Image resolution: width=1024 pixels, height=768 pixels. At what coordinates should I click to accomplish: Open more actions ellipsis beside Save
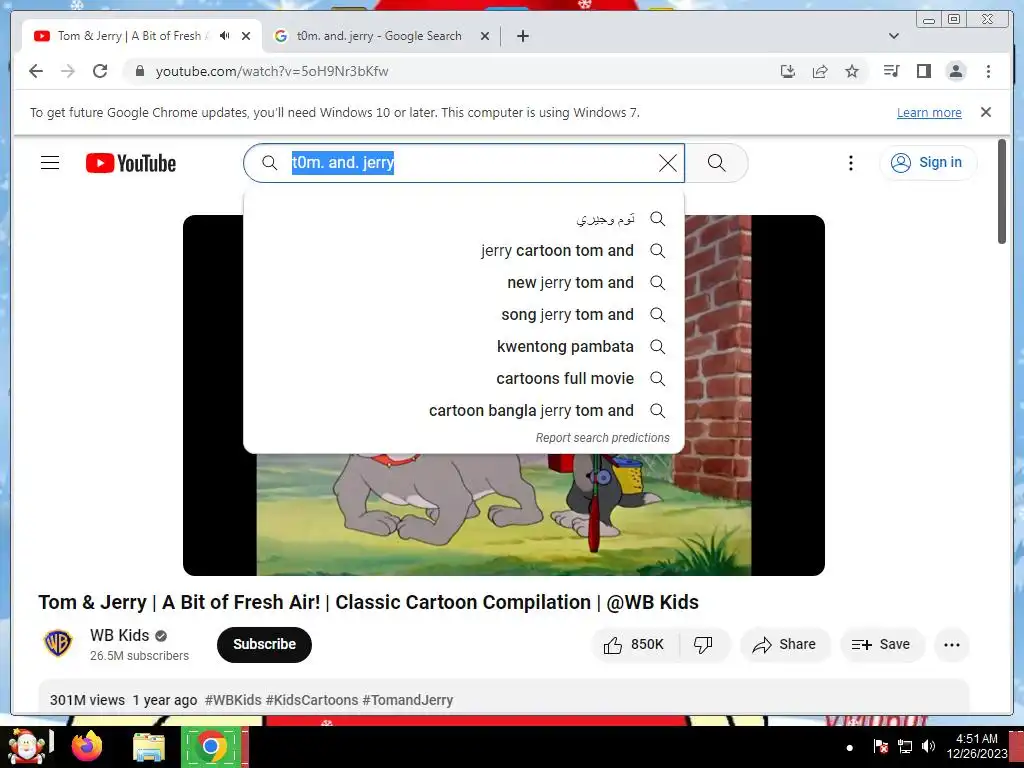(x=952, y=645)
